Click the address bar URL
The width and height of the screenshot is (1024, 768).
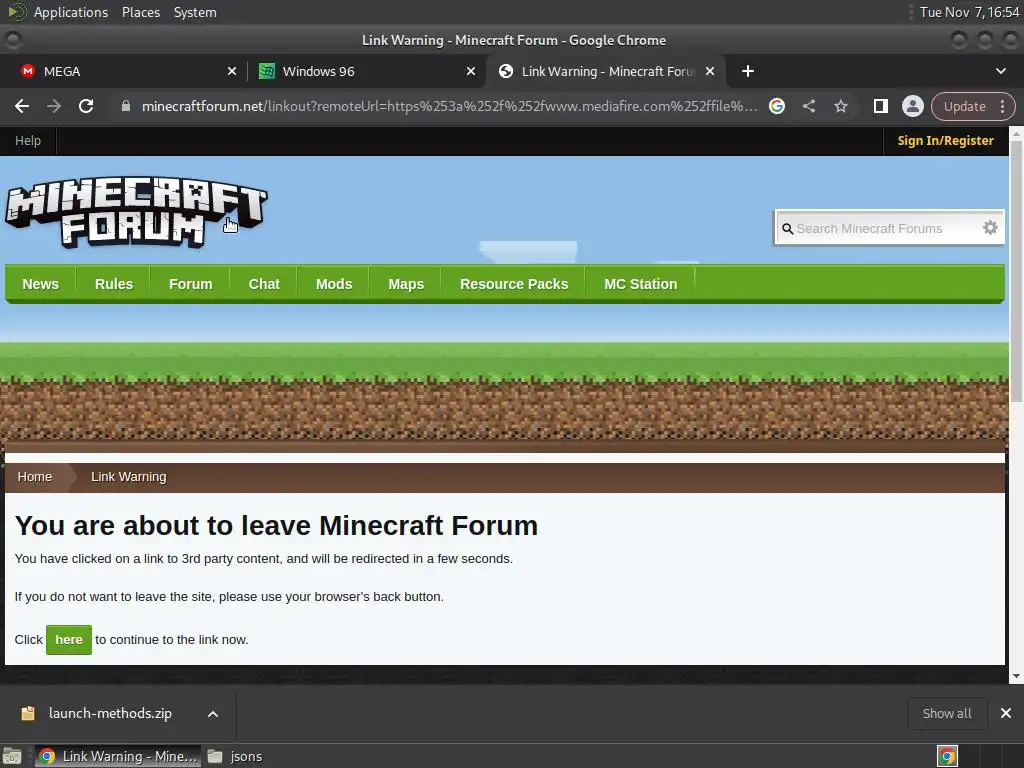(x=449, y=106)
